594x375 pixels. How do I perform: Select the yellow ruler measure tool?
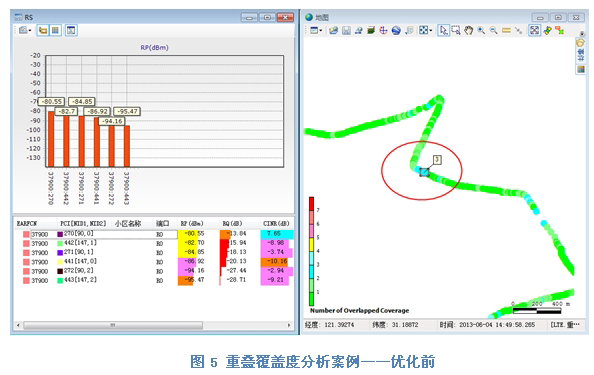506,30
